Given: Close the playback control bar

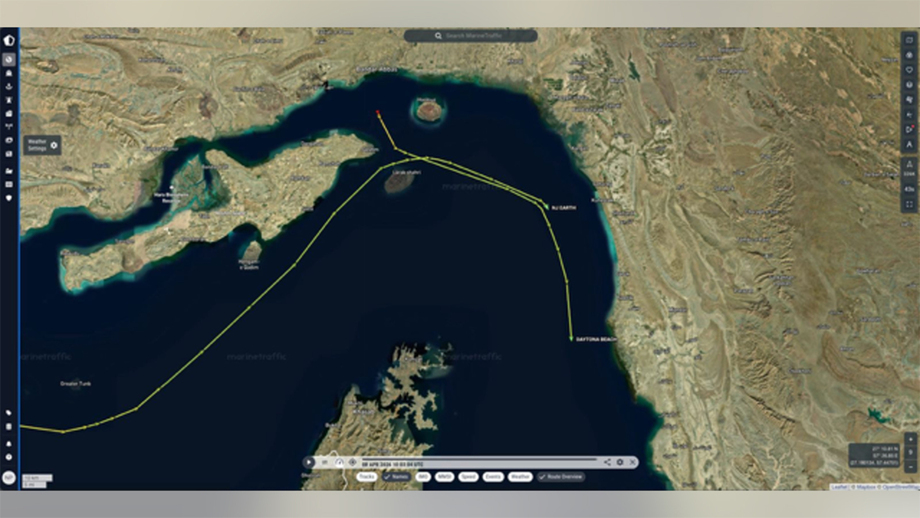Looking at the screenshot, I should [x=632, y=462].
